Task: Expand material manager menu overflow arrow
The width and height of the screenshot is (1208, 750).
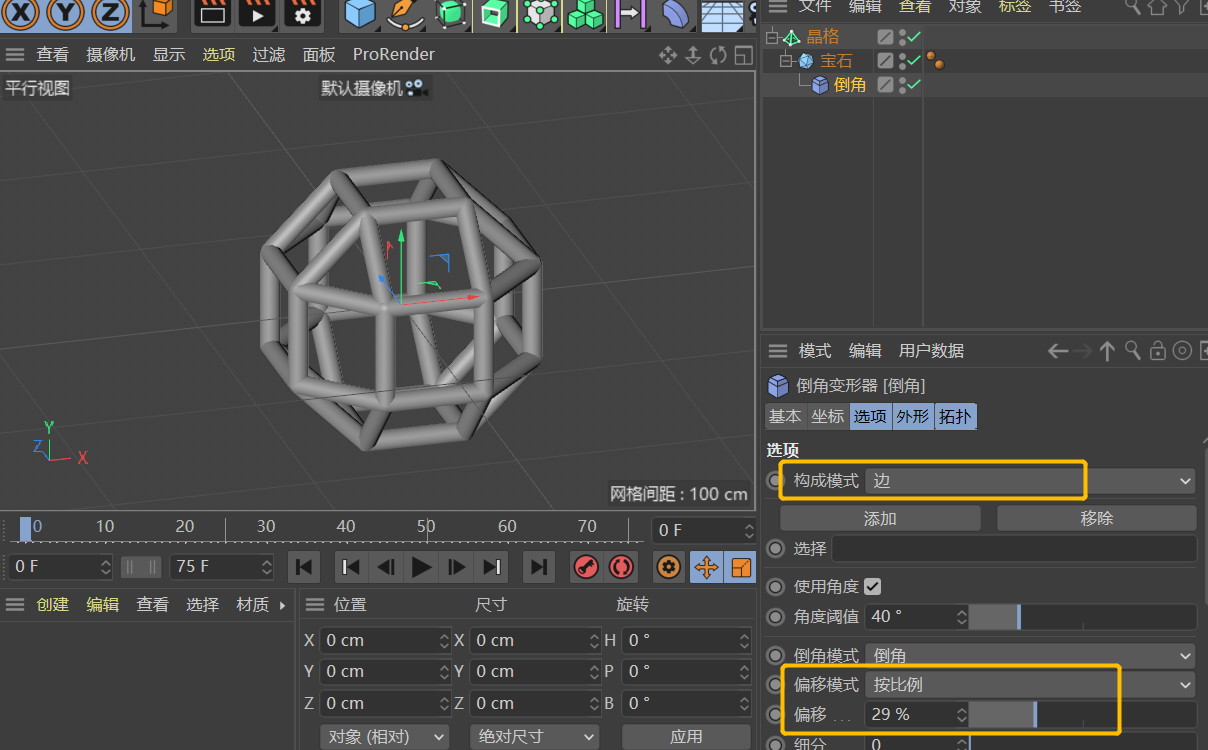Action: pos(283,605)
